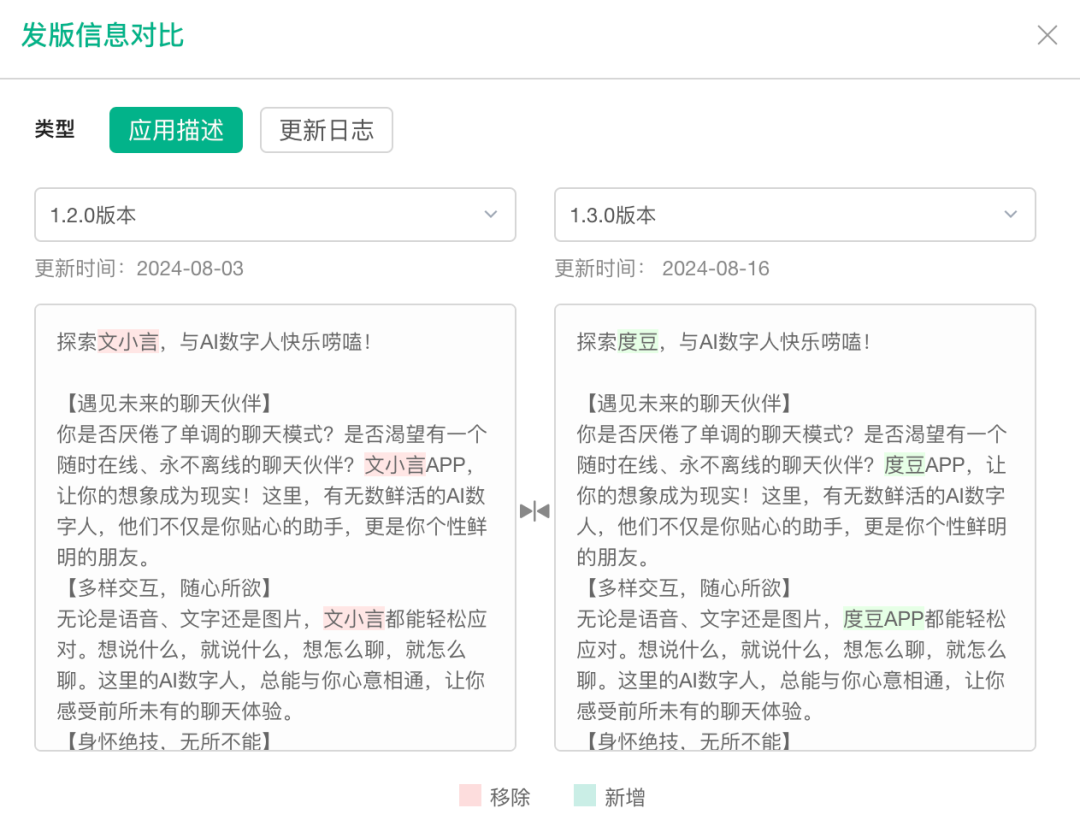The width and height of the screenshot is (1080, 826).
Task: Click the 更新时间: 2024-08-03 text
Action: coord(139,268)
